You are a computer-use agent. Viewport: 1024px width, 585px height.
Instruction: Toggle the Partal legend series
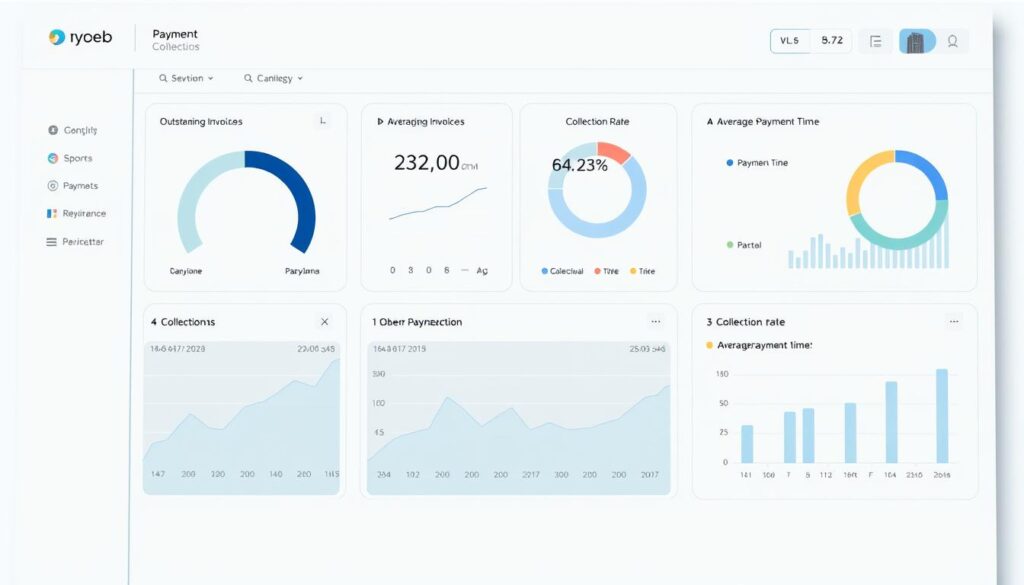tap(729, 245)
